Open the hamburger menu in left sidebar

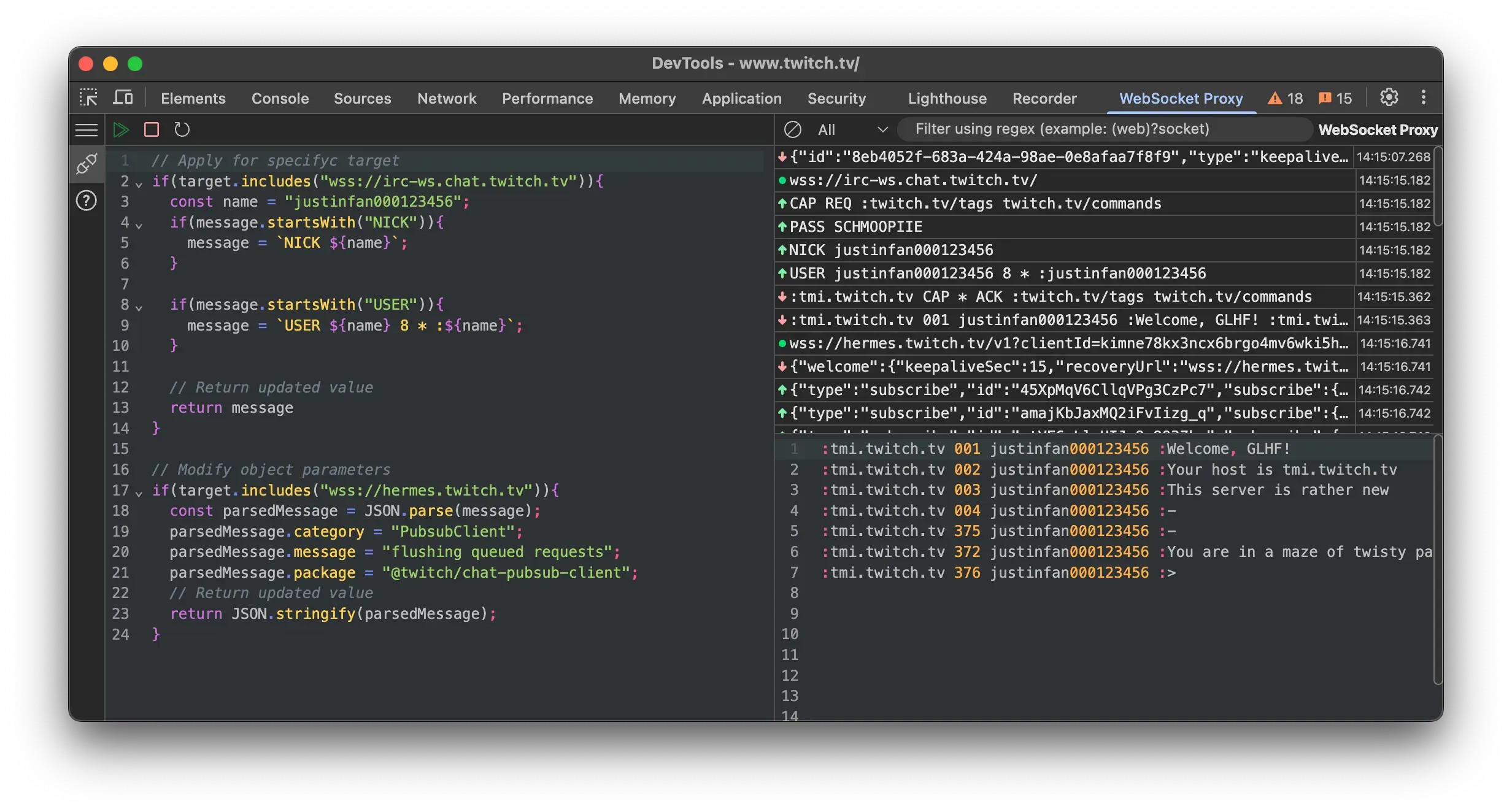point(87,129)
